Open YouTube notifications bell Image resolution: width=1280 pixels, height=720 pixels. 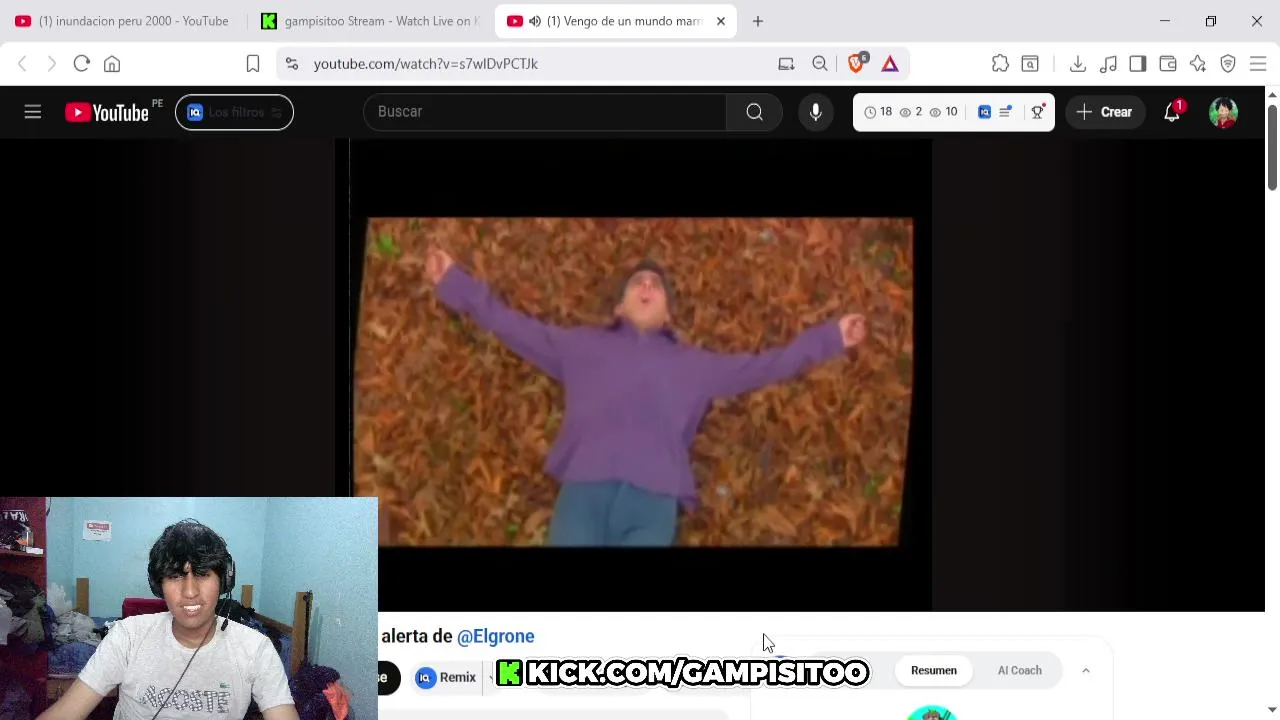[1172, 112]
